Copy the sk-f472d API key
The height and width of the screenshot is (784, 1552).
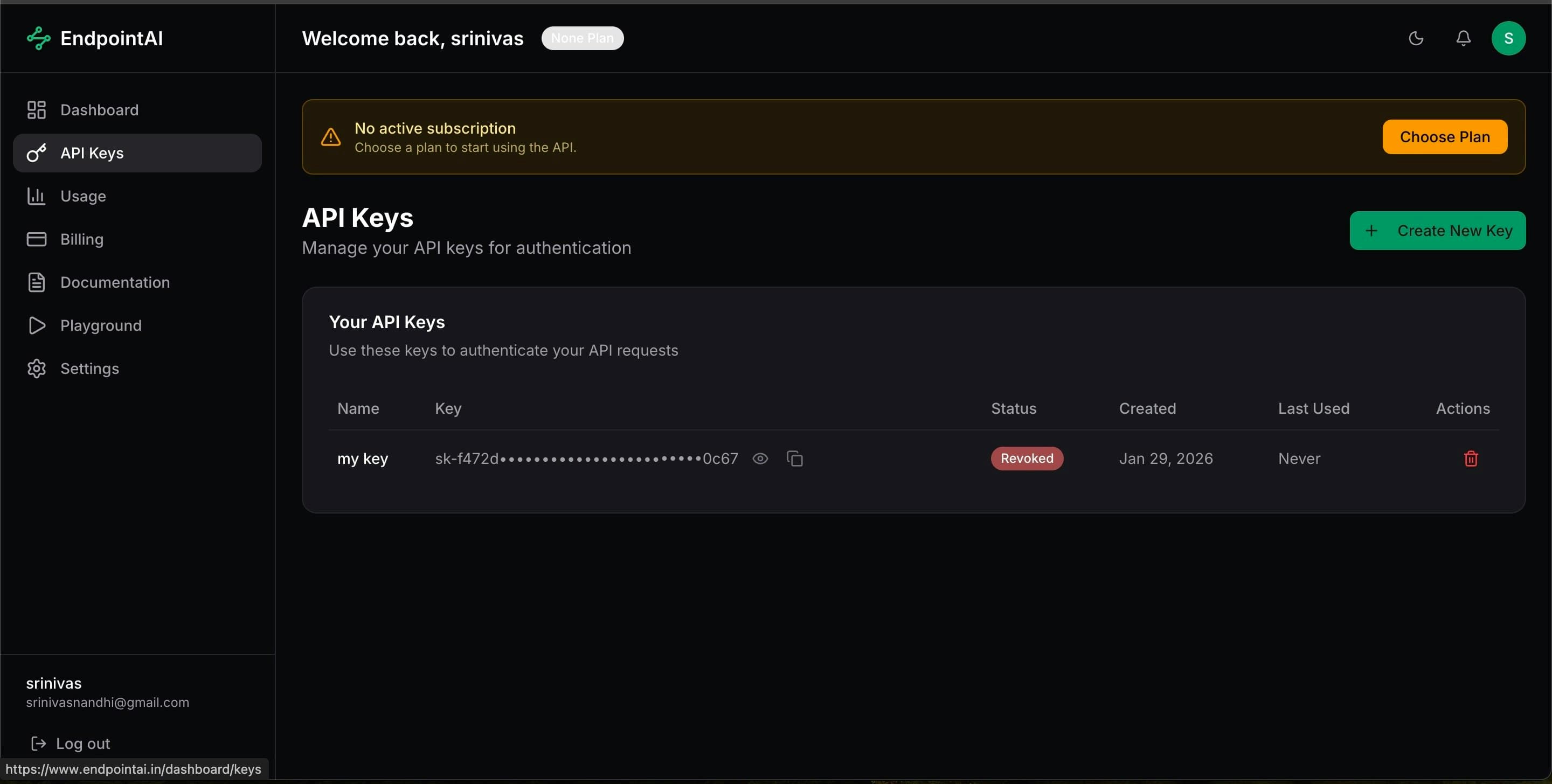click(795, 458)
